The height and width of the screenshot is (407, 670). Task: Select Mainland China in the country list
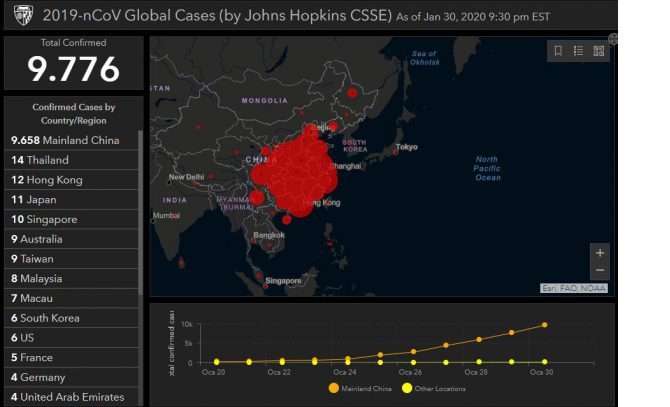(x=65, y=140)
